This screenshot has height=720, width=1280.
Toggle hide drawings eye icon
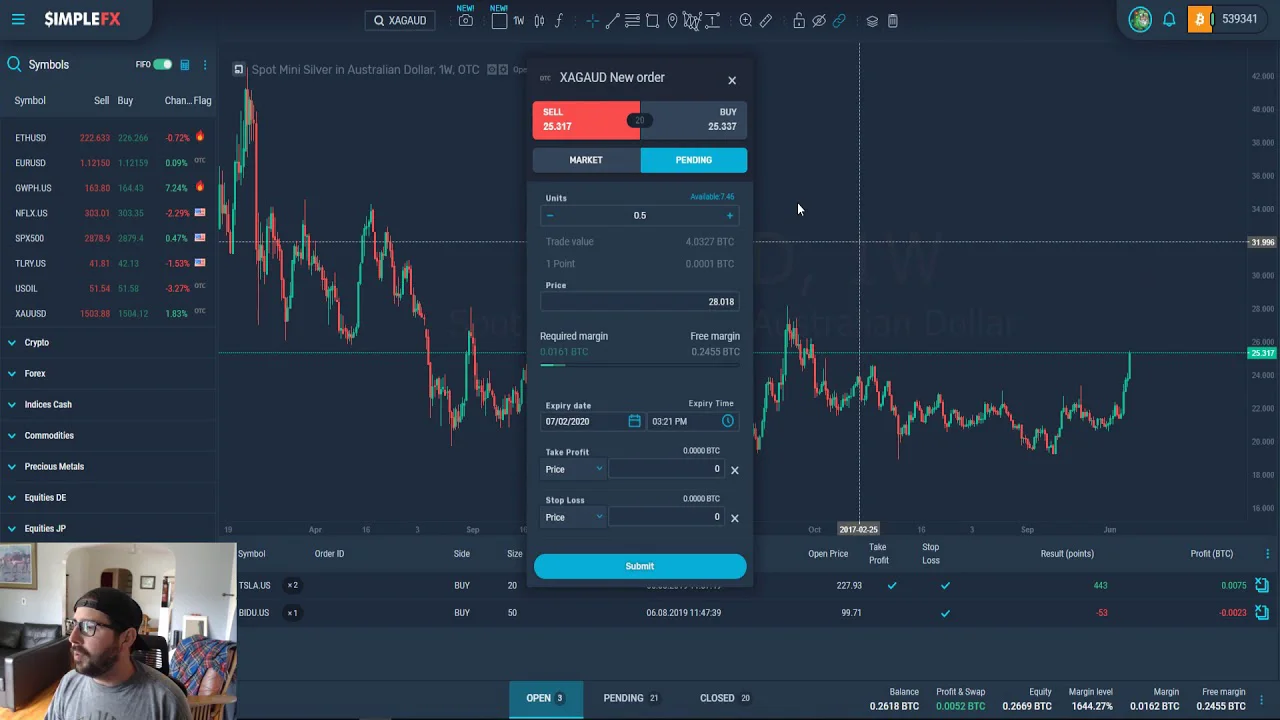pos(819,21)
